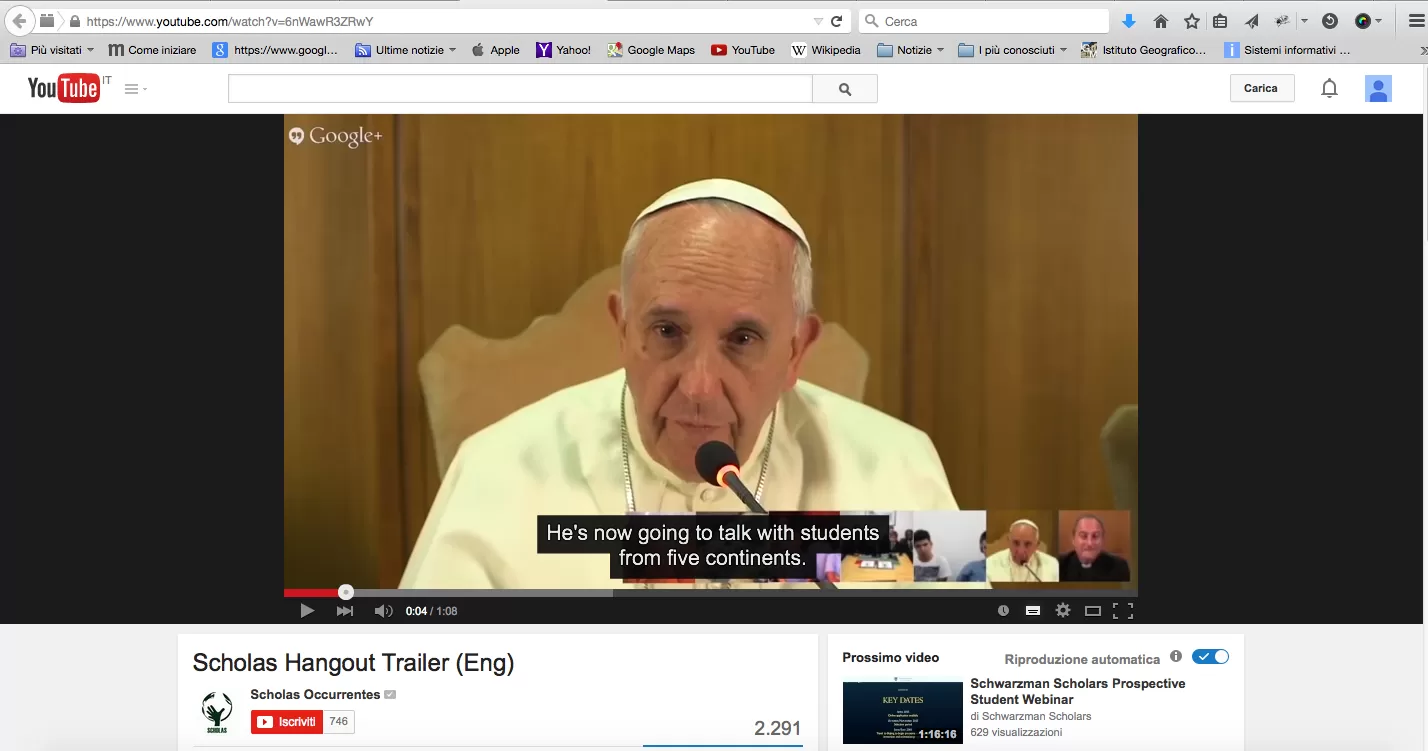Click the site identity padlock icon
1428x751 pixels.
(74, 21)
